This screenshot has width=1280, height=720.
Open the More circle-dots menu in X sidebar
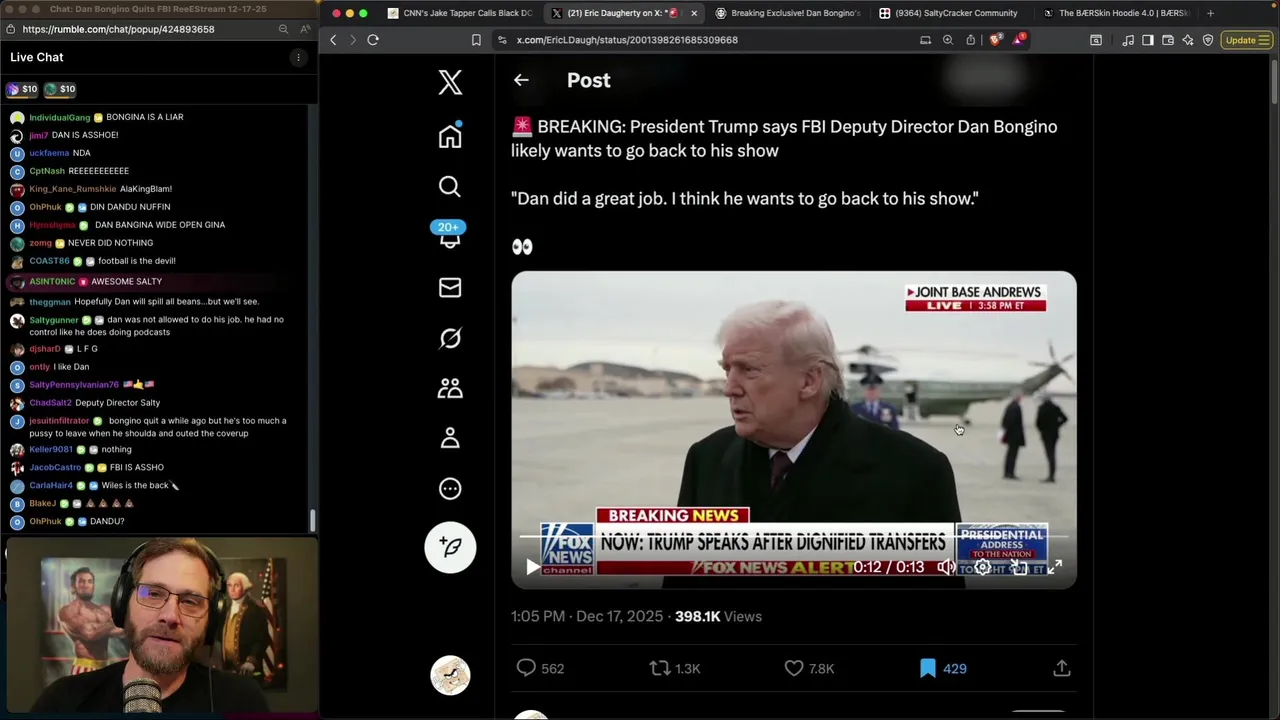pos(450,488)
